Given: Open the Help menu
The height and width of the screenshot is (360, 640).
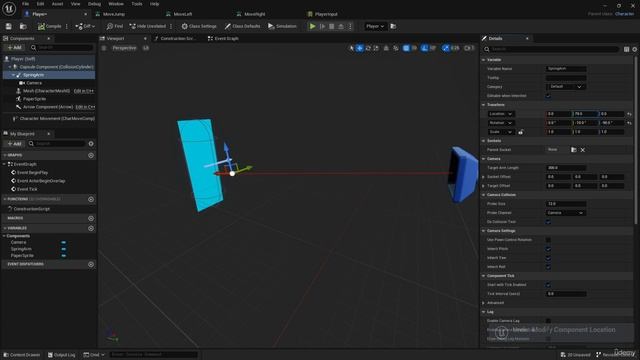Looking at the screenshot, I should click(154, 4).
